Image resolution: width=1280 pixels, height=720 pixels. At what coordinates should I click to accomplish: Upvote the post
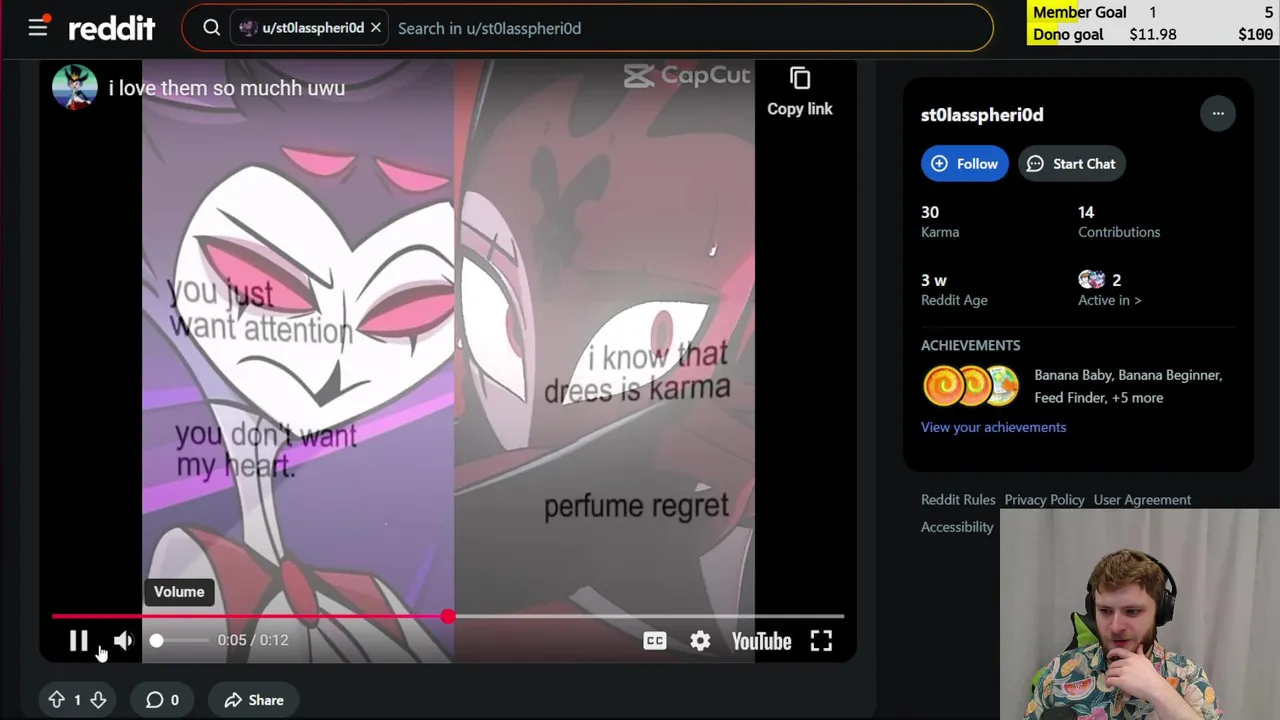pos(57,700)
